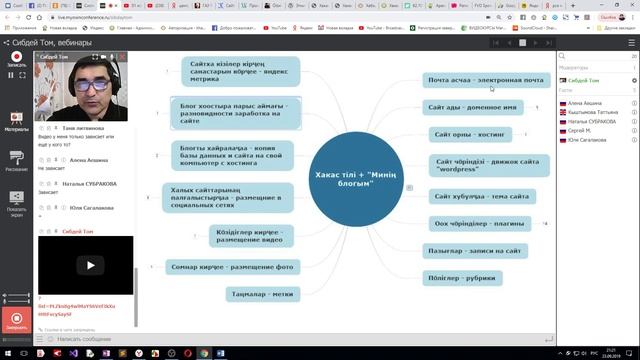The image size is (640, 360).
Task: Reload the page in browser toolbar
Action: click(x=29, y=18)
